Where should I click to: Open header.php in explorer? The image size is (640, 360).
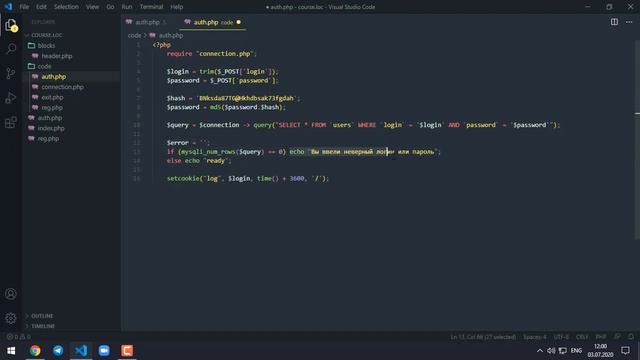coord(57,56)
